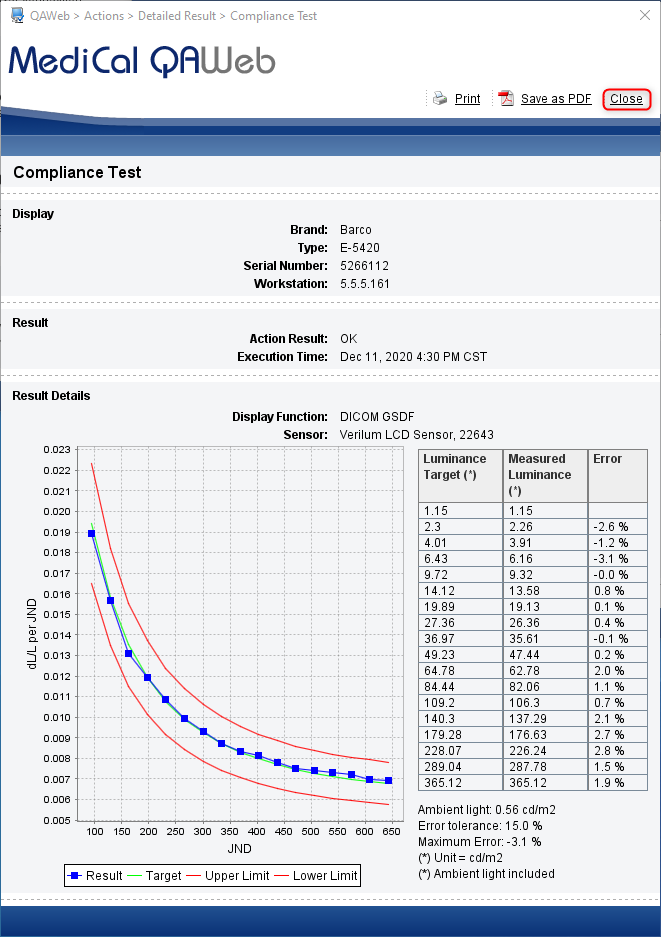This screenshot has height=937, width=661.
Task: Click the Maximum Error -3.1 % text
Action: pos(479,842)
